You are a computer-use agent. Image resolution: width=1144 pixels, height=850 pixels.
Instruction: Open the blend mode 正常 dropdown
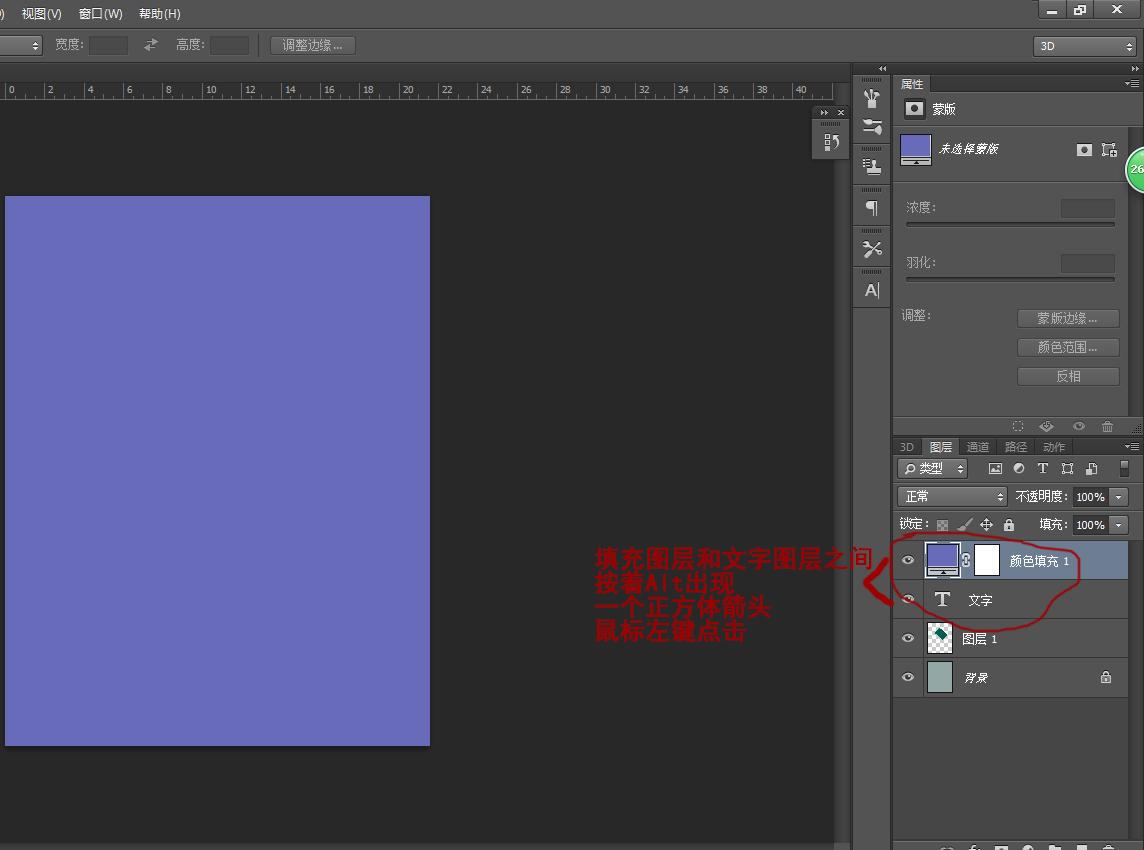click(952, 497)
